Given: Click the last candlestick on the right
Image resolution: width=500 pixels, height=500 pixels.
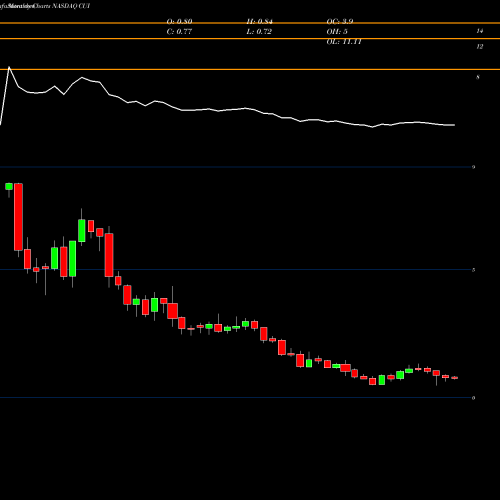Looking at the screenshot, I should [x=455, y=378].
